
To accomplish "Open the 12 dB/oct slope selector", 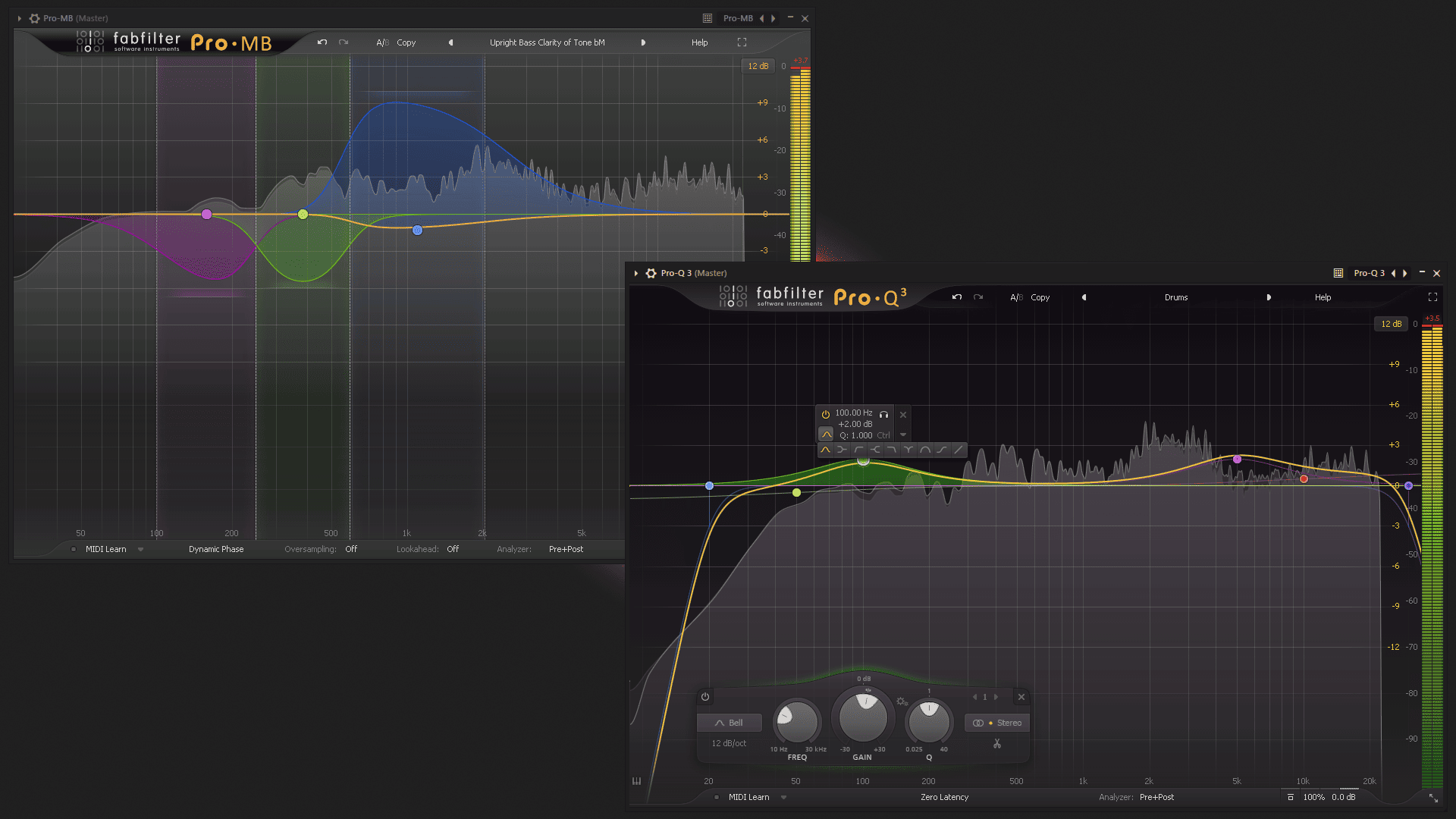I will (x=729, y=743).
